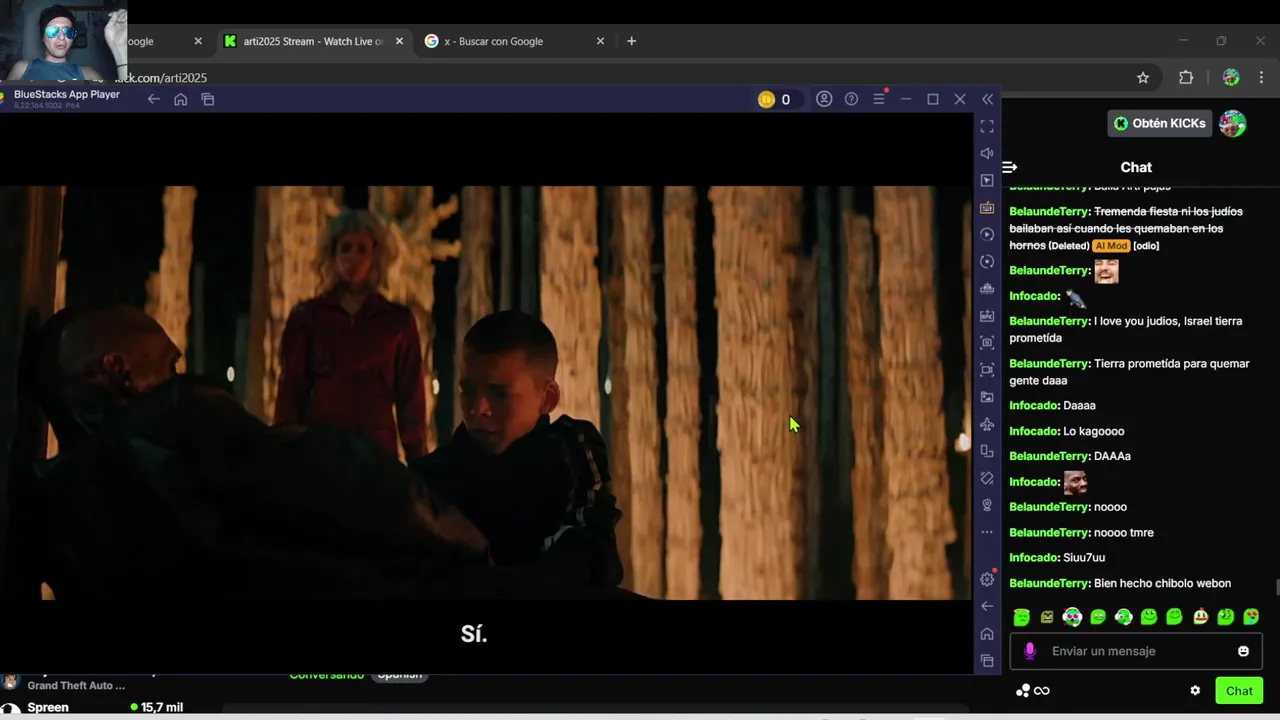This screenshot has height=720, width=1280.
Task: Click the back arrow in BlueStacks title bar
Action: [x=154, y=99]
